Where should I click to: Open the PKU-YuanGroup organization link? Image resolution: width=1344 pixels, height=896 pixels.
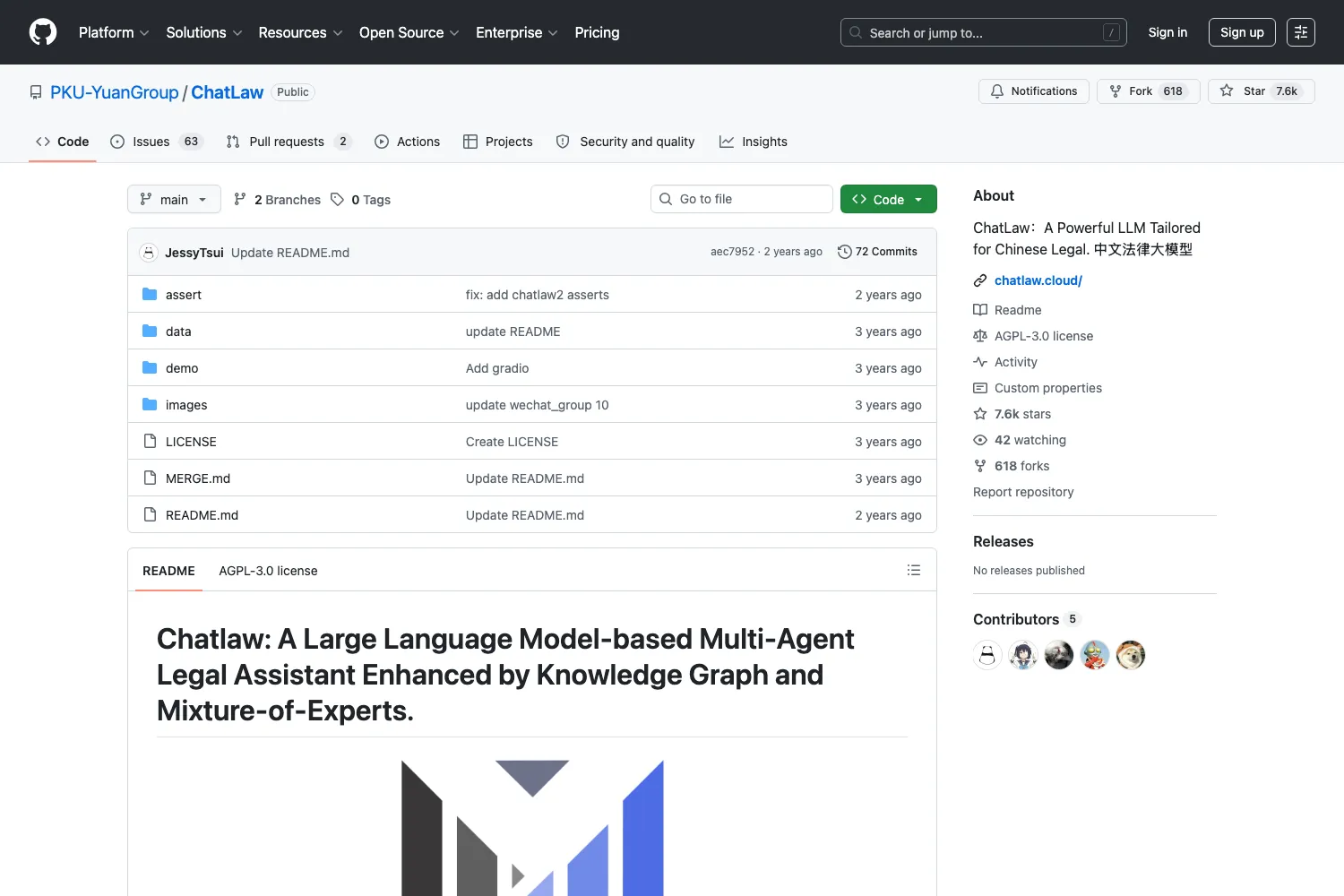[115, 92]
